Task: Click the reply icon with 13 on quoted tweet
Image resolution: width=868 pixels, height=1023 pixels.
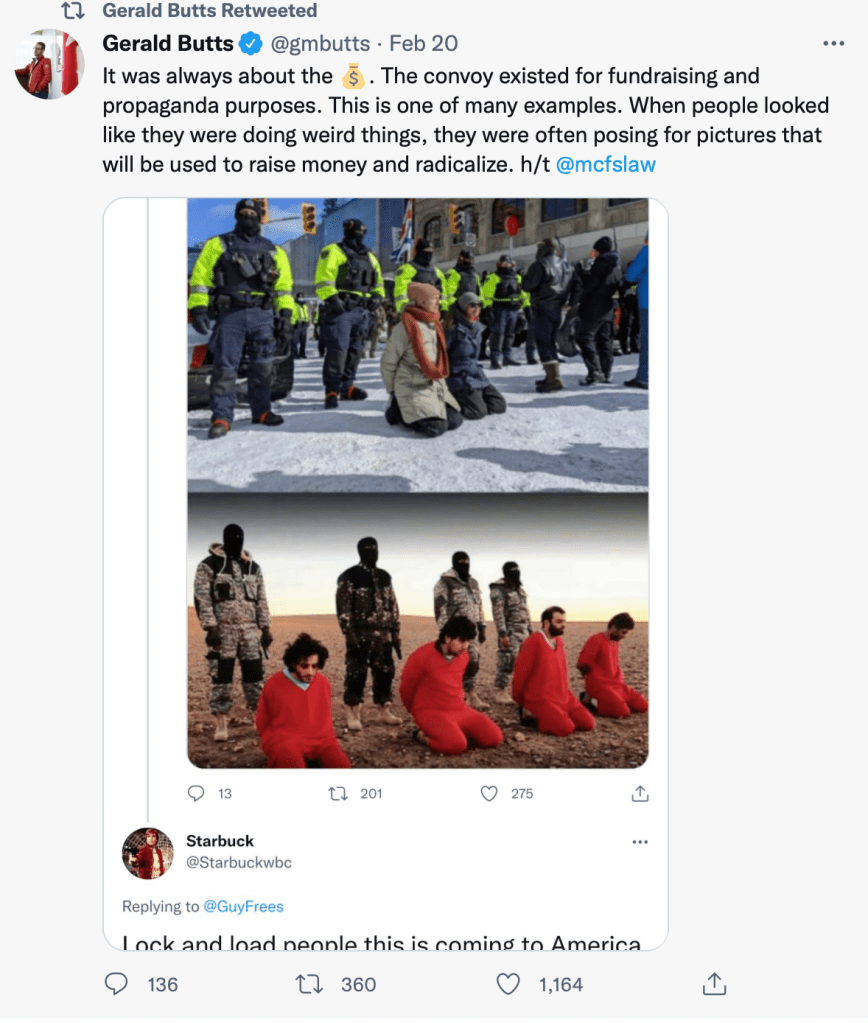Action: point(196,793)
